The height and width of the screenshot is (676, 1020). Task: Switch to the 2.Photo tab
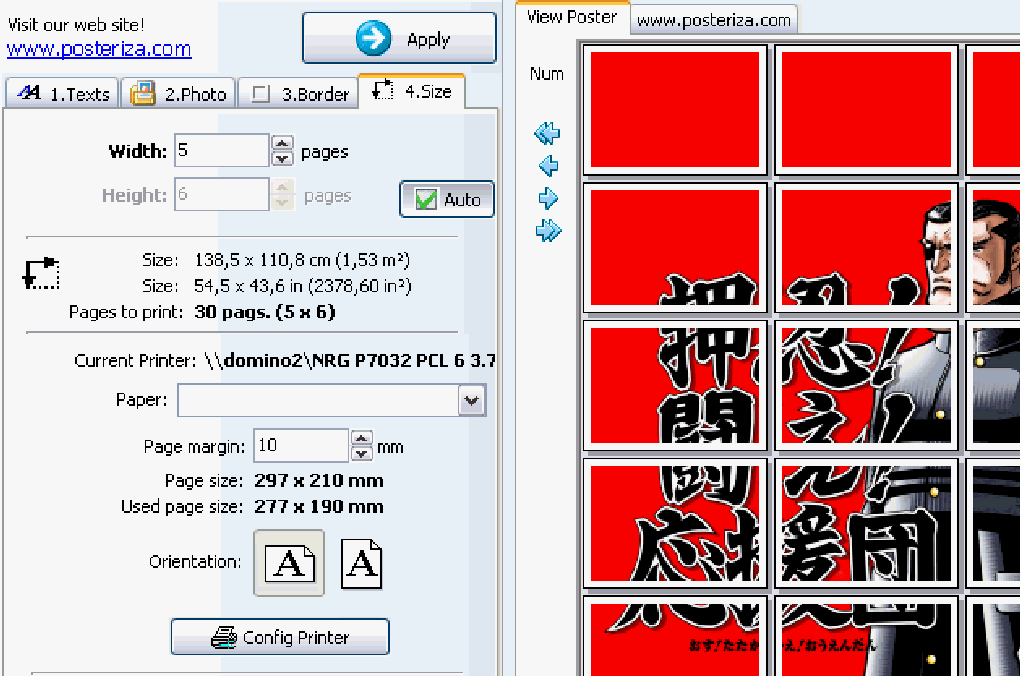click(178, 93)
